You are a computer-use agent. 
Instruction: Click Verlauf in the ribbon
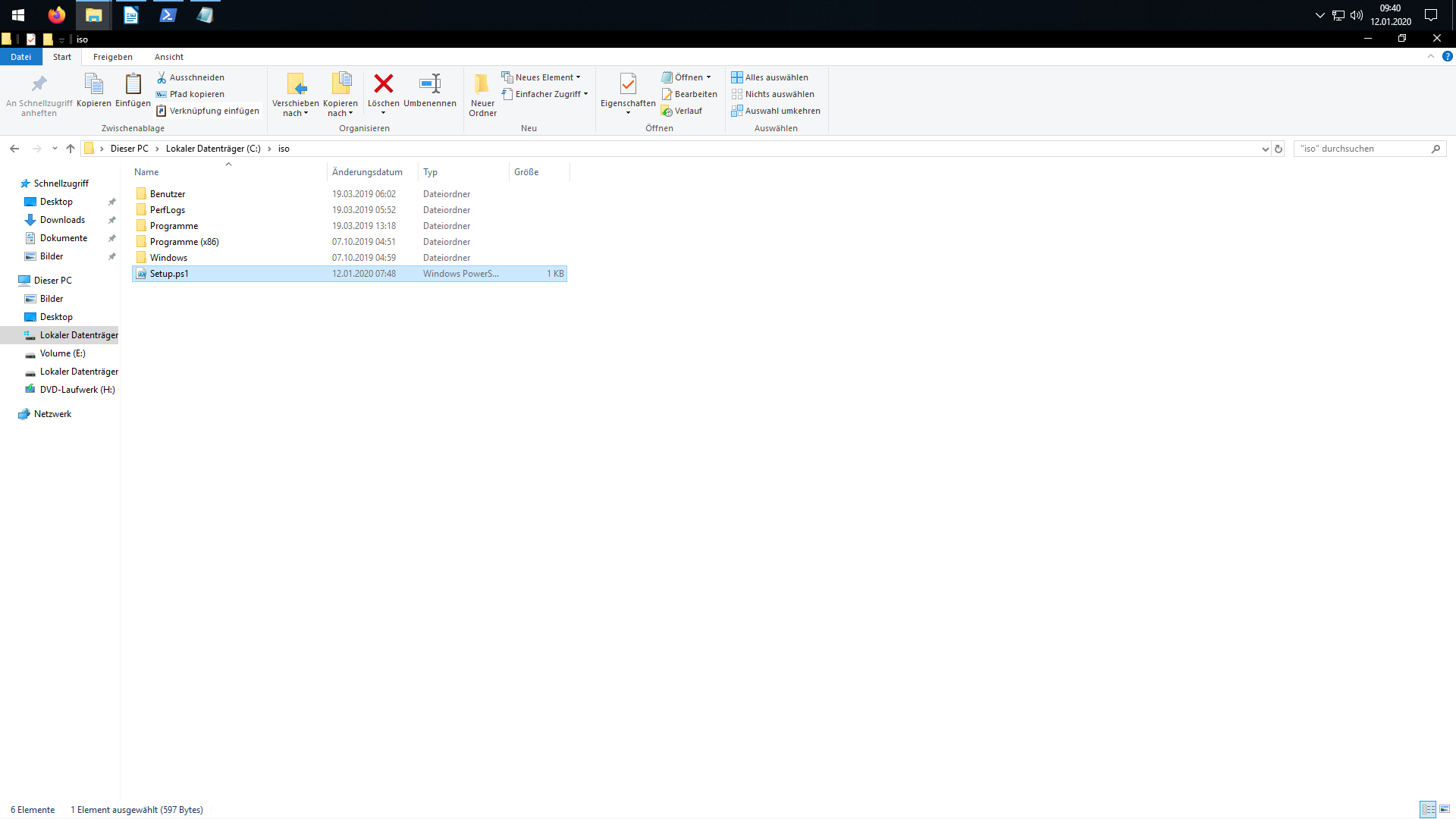[x=682, y=111]
